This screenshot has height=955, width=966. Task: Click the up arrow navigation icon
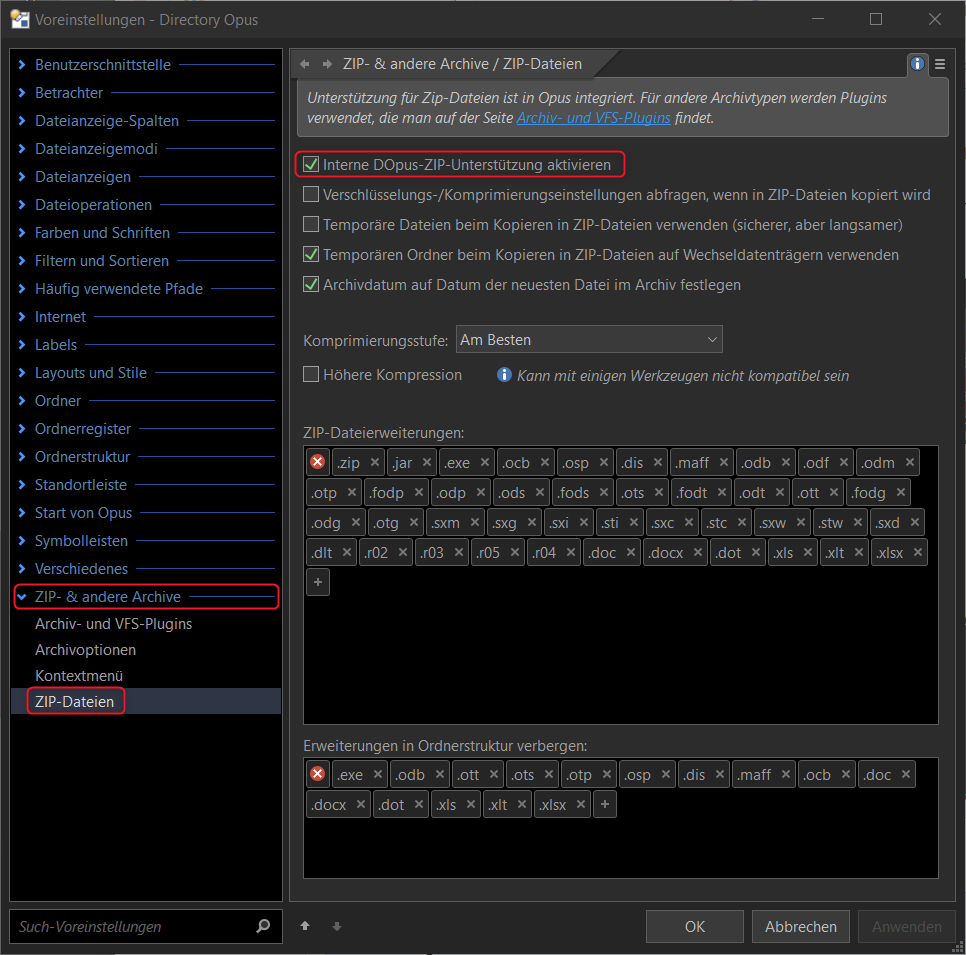[x=305, y=926]
